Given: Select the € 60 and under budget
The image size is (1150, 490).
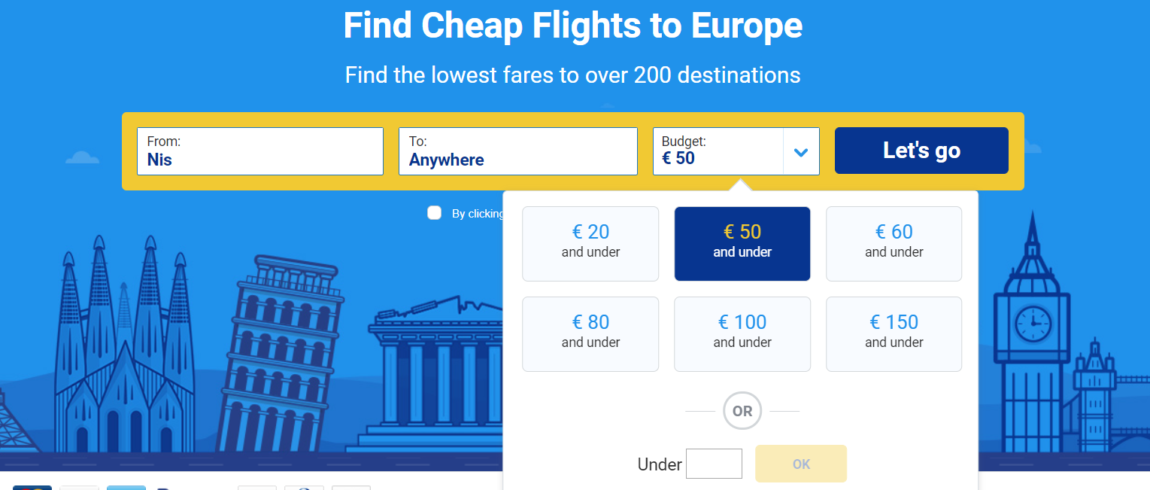Looking at the screenshot, I should [894, 244].
